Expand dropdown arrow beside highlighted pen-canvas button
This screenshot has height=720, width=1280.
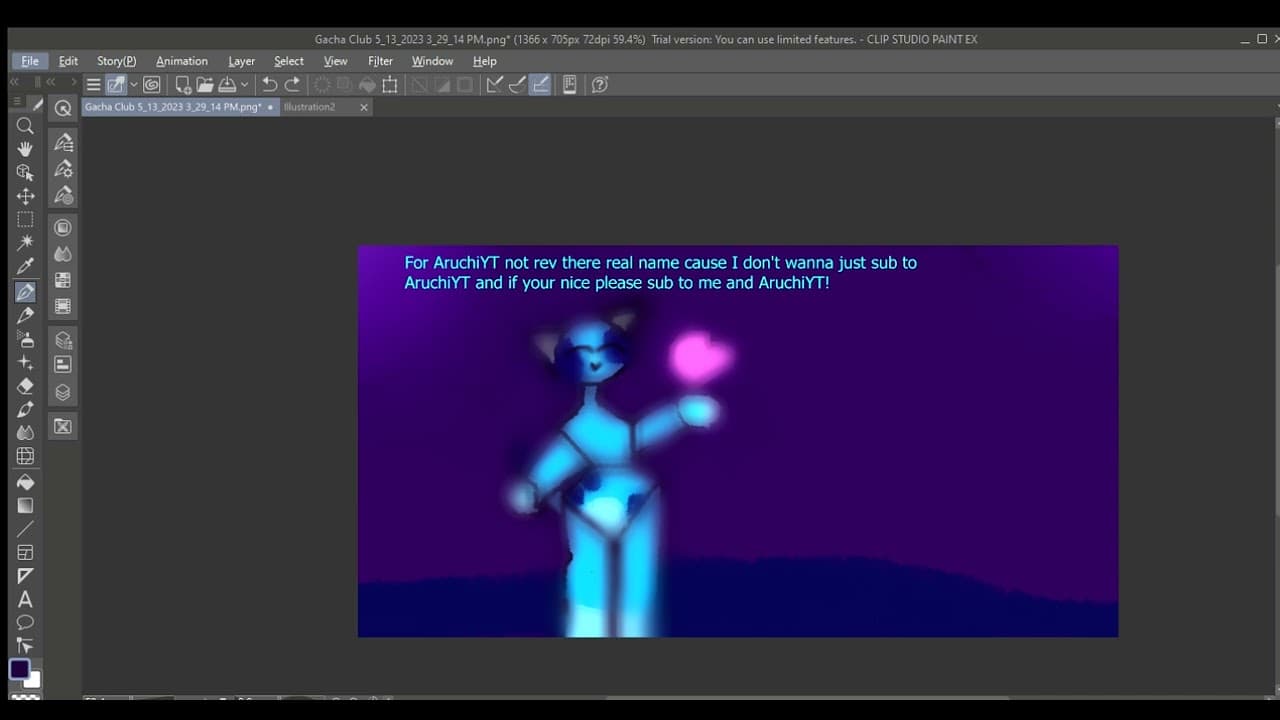click(x=133, y=85)
